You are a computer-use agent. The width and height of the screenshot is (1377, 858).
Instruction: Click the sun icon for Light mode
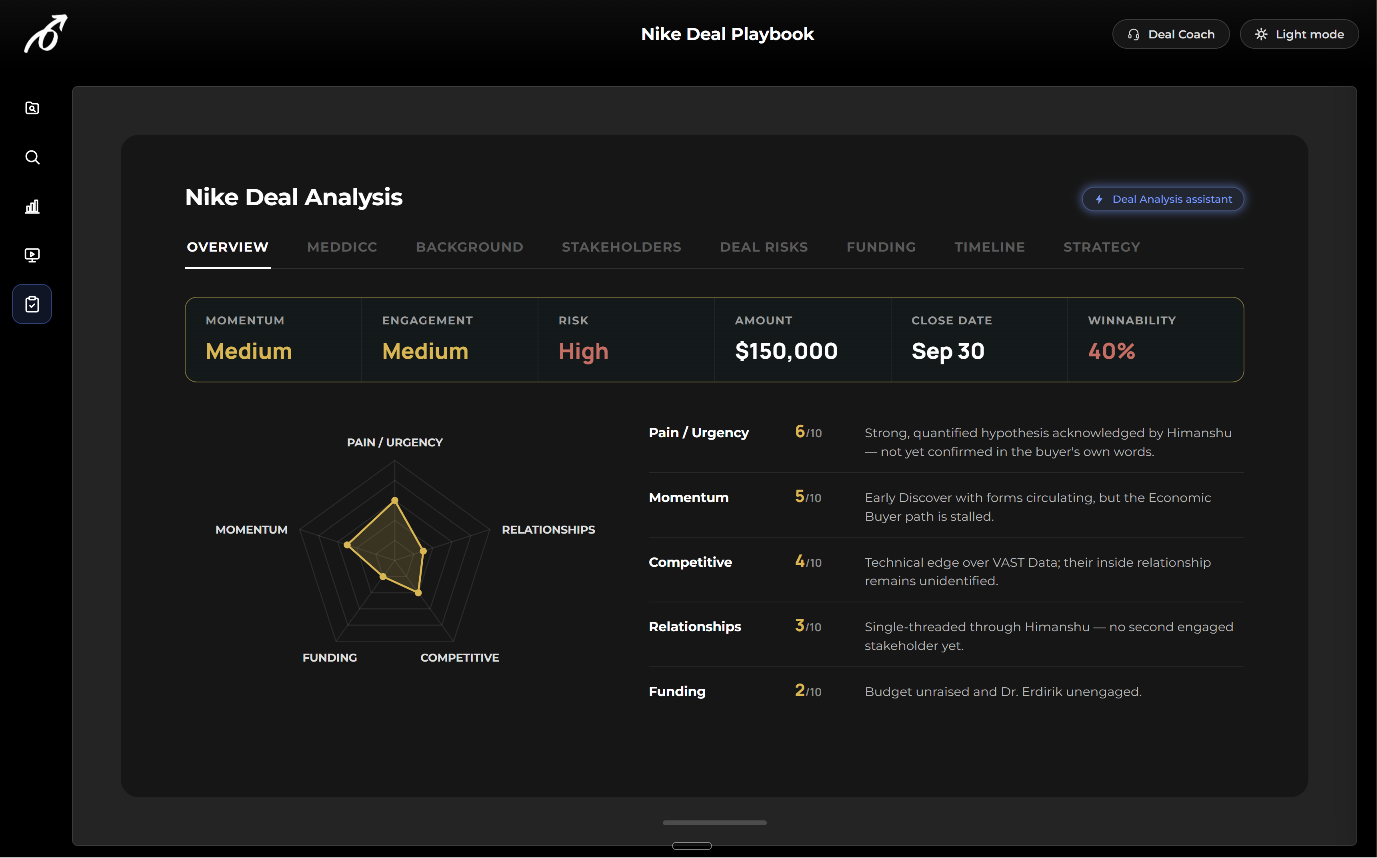pos(1261,34)
